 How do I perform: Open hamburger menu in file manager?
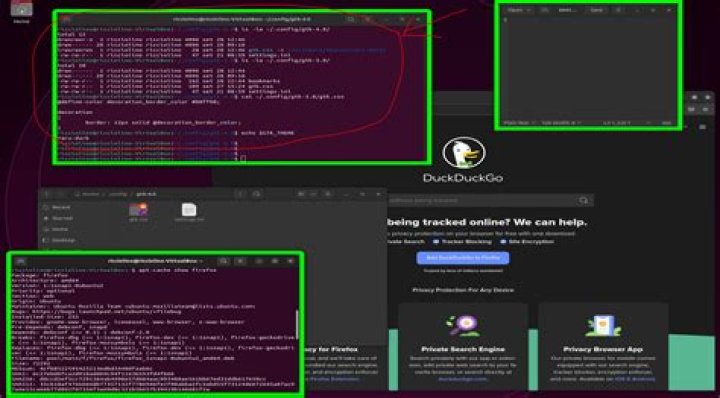(328, 194)
